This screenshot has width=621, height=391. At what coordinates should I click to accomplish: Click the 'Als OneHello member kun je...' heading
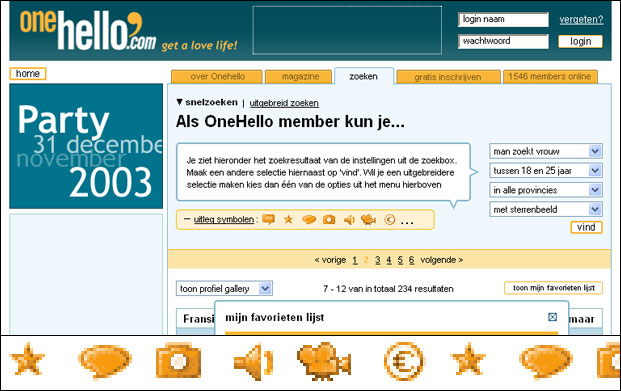pyautogui.click(x=290, y=122)
